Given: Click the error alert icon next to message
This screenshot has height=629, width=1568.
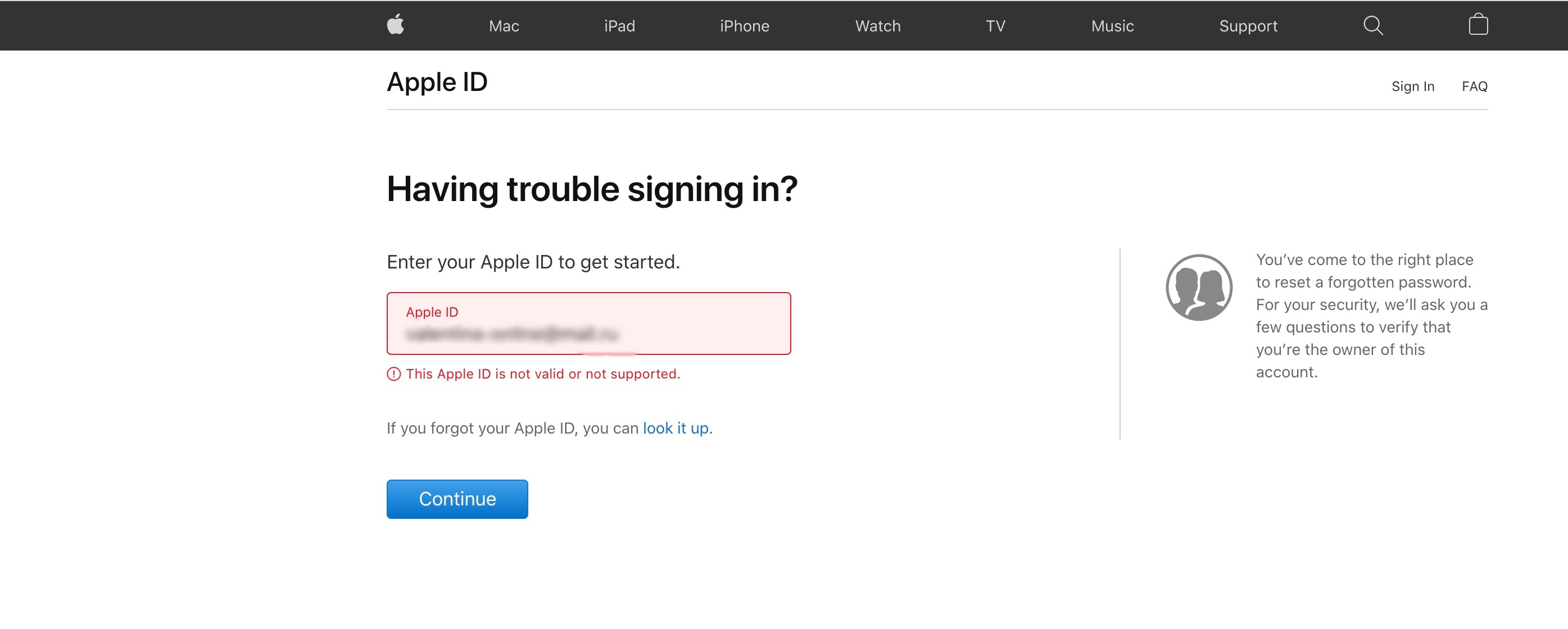Looking at the screenshot, I should coord(394,373).
